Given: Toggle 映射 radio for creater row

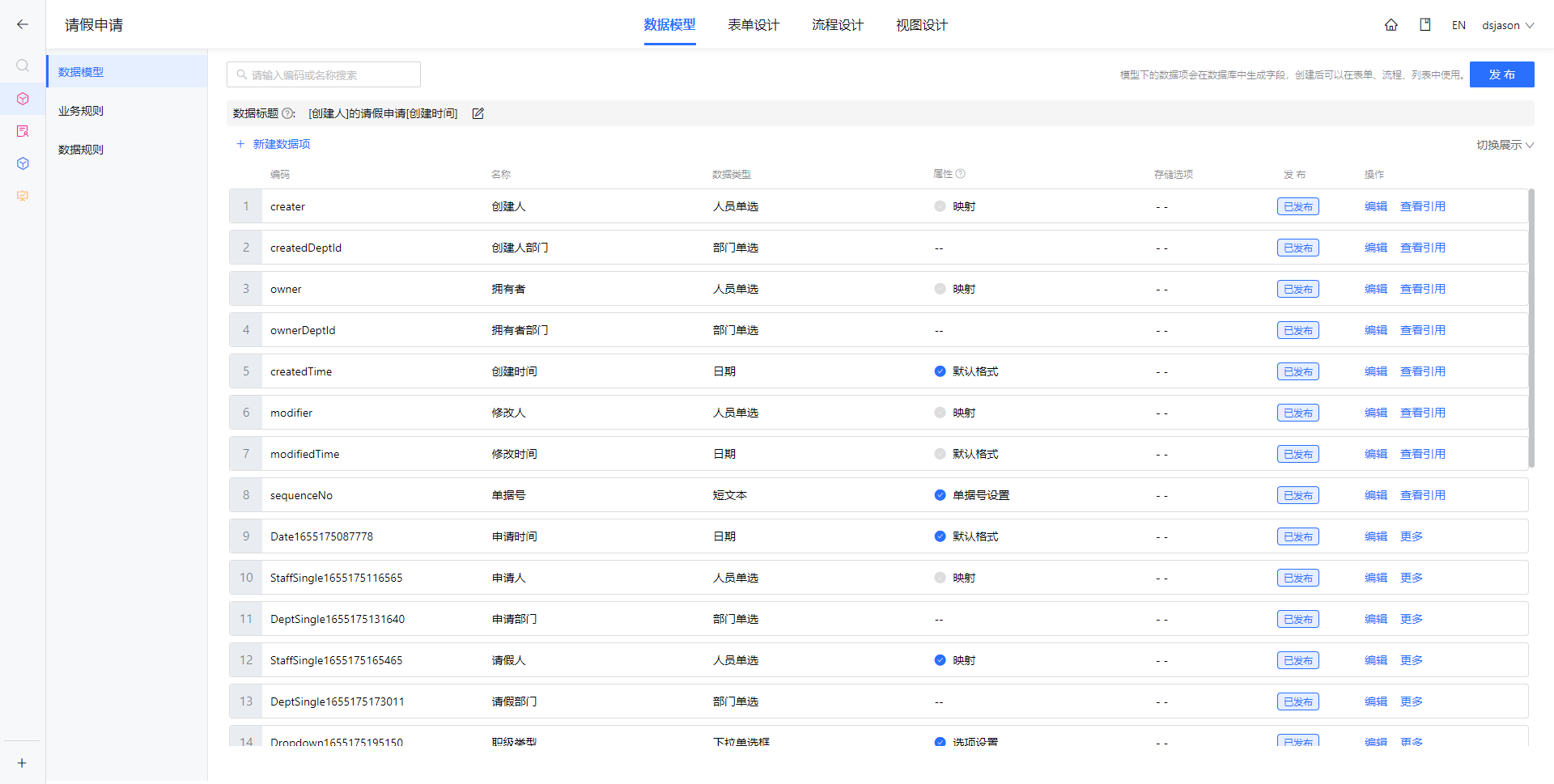Looking at the screenshot, I should pyautogui.click(x=940, y=206).
